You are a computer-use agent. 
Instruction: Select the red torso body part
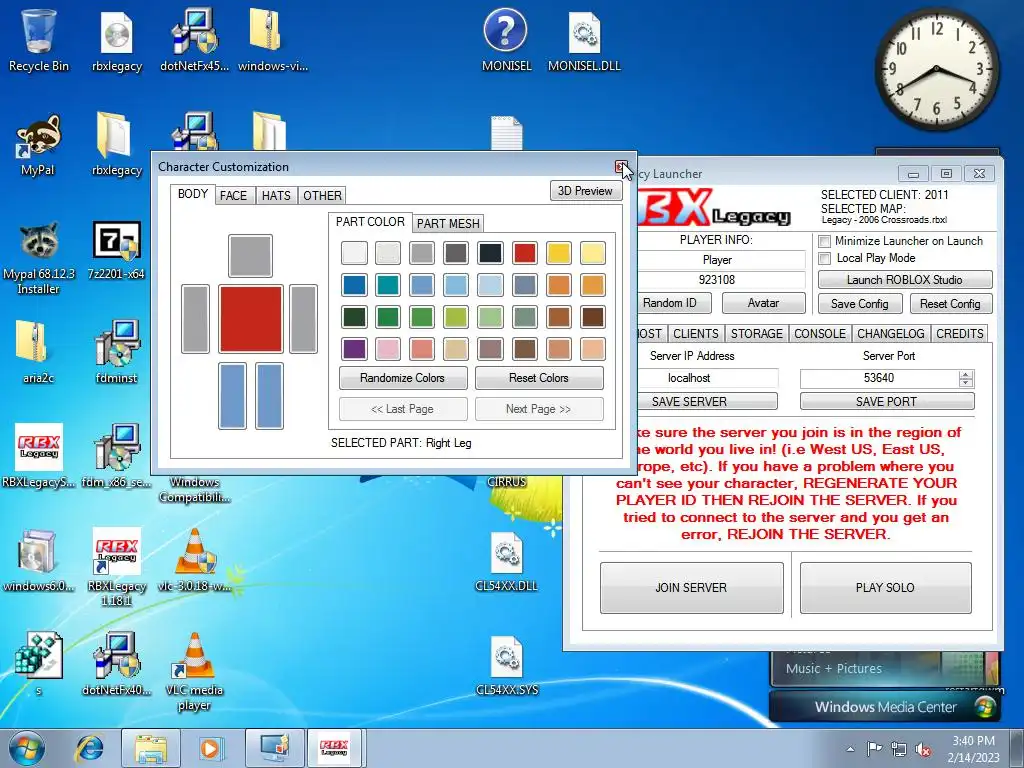[x=251, y=319]
